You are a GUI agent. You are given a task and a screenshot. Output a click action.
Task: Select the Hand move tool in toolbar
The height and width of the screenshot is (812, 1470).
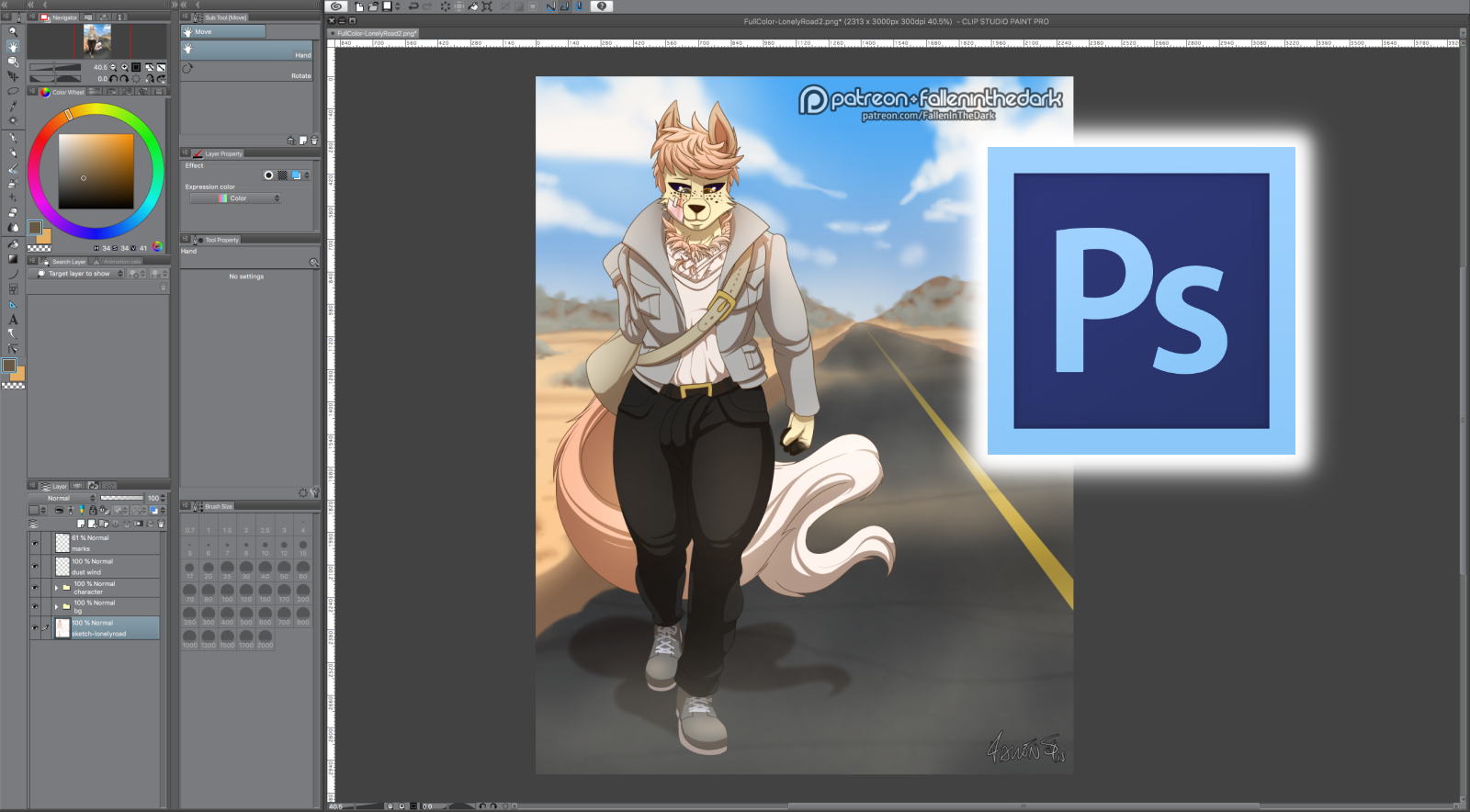pos(13,46)
